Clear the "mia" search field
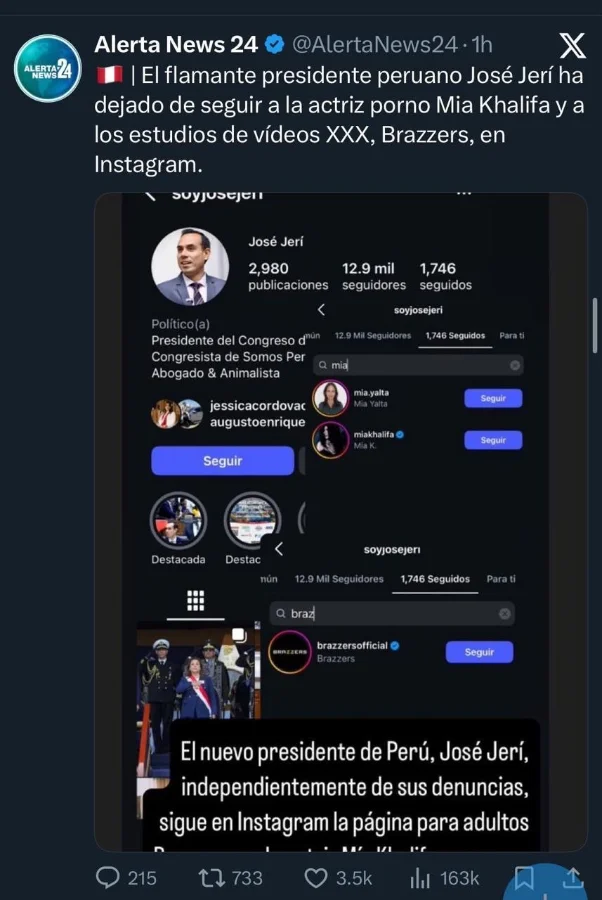This screenshot has width=602, height=900. click(515, 366)
